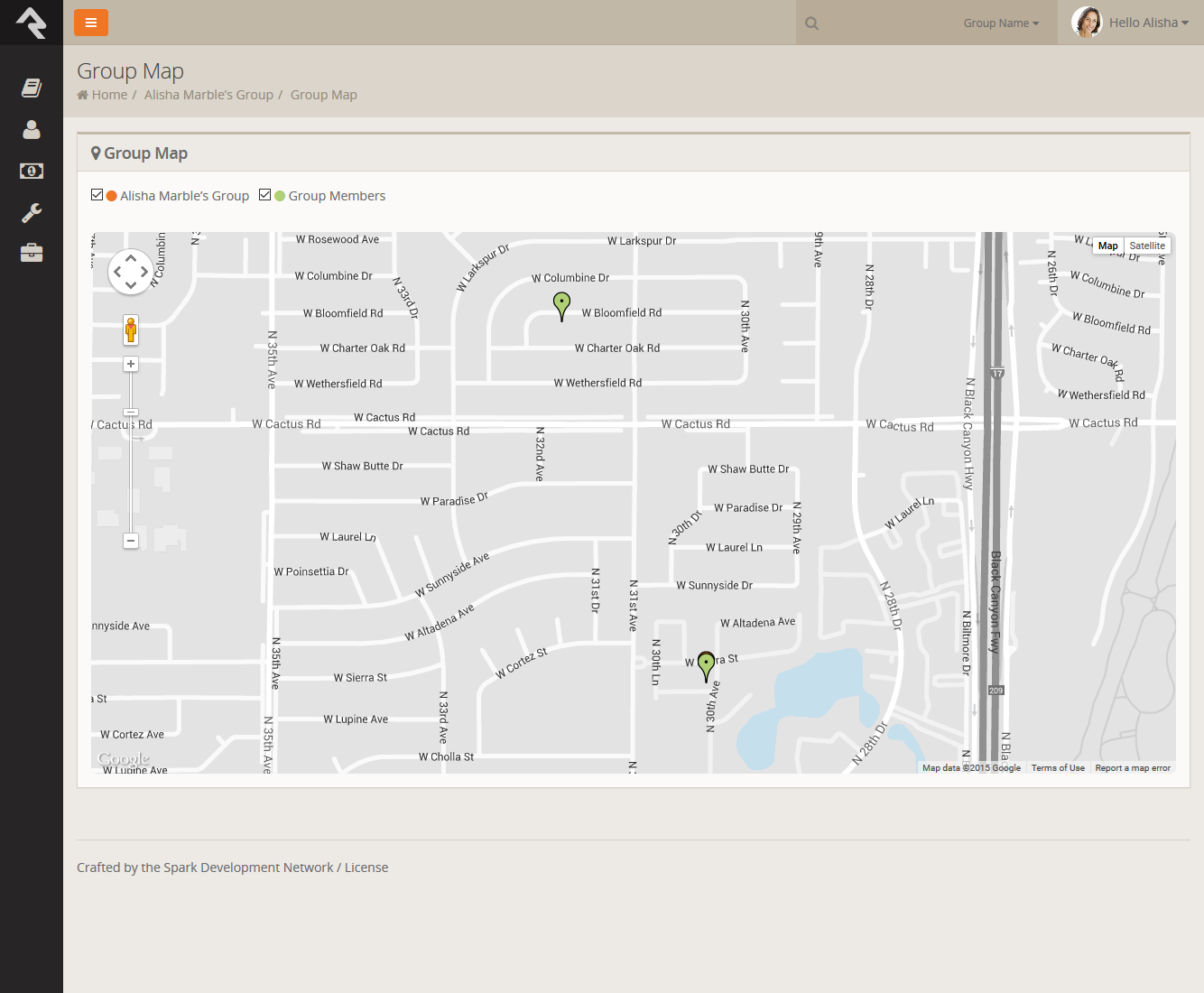
Task: Open the License footer link
Action: click(x=366, y=868)
